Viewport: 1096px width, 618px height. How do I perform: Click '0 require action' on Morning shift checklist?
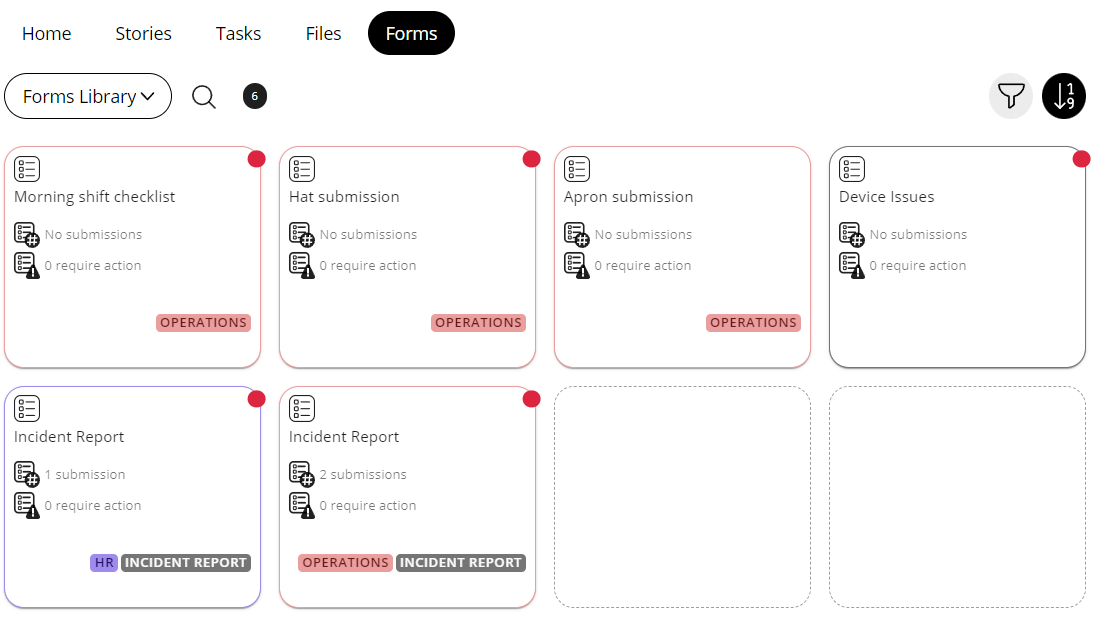point(93,266)
